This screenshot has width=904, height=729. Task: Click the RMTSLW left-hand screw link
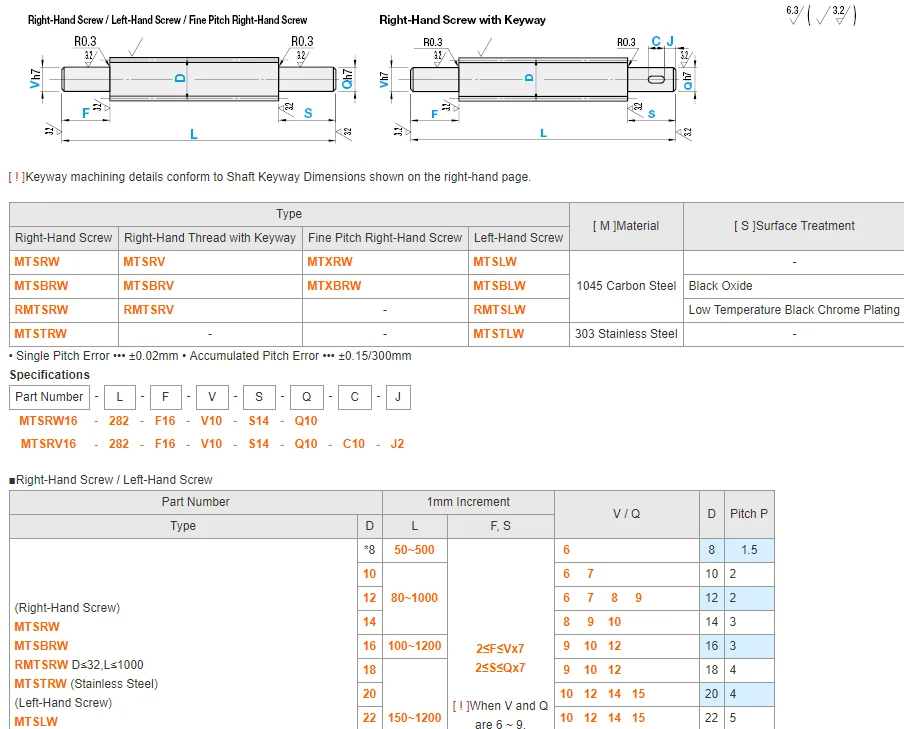[x=499, y=310]
